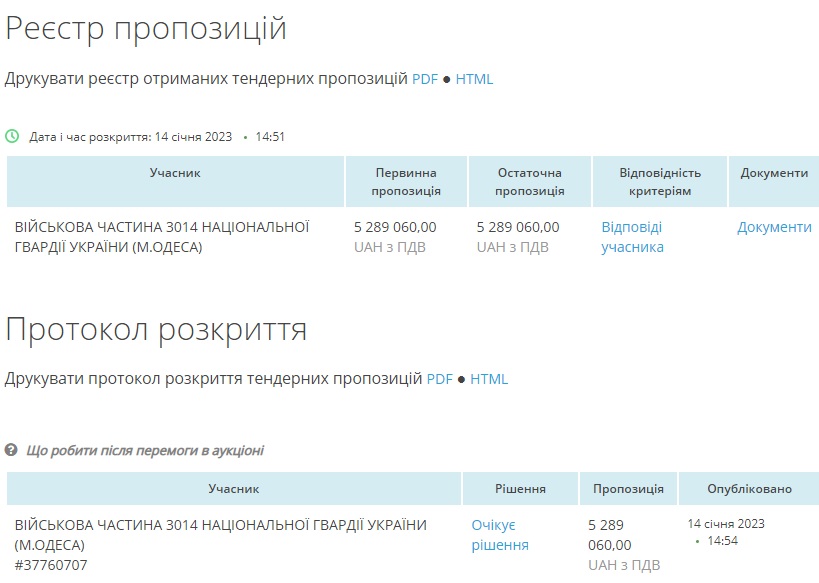Click participant code #37760707
The width and height of the screenshot is (819, 583).
[x=51, y=565]
